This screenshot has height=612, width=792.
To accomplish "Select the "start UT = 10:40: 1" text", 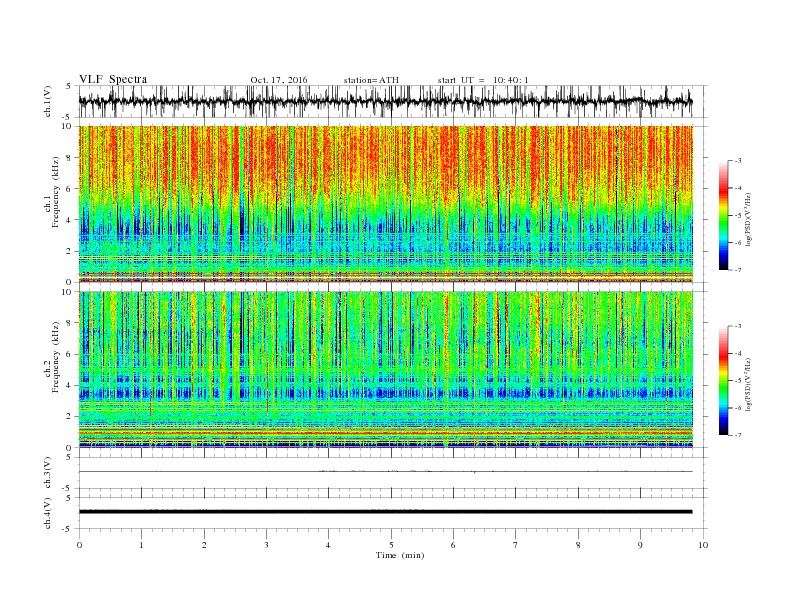I will point(483,80).
